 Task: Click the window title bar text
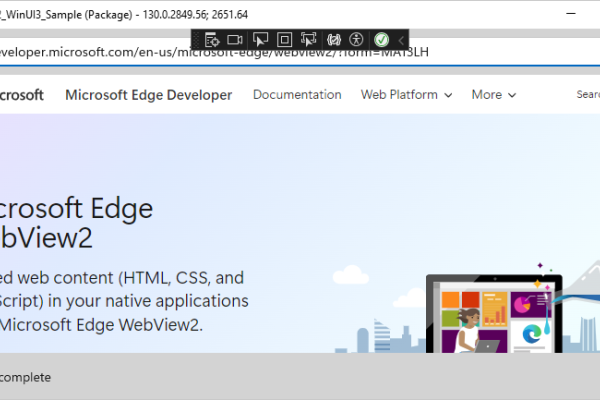(x=125, y=14)
